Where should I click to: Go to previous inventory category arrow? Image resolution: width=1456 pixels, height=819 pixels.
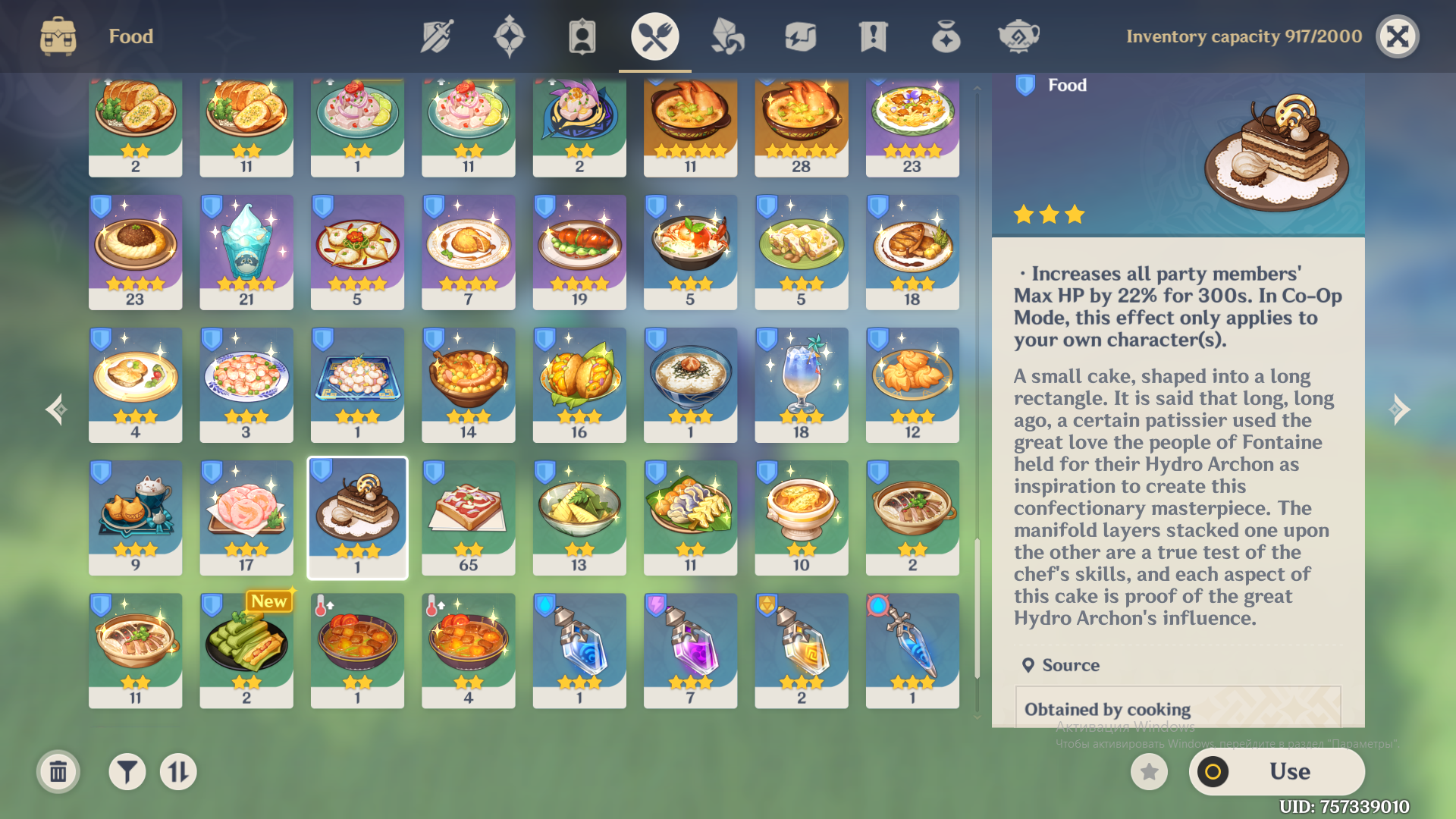click(x=57, y=409)
